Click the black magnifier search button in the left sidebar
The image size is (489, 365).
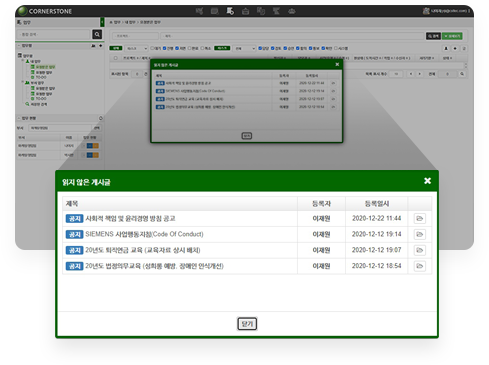point(97,34)
